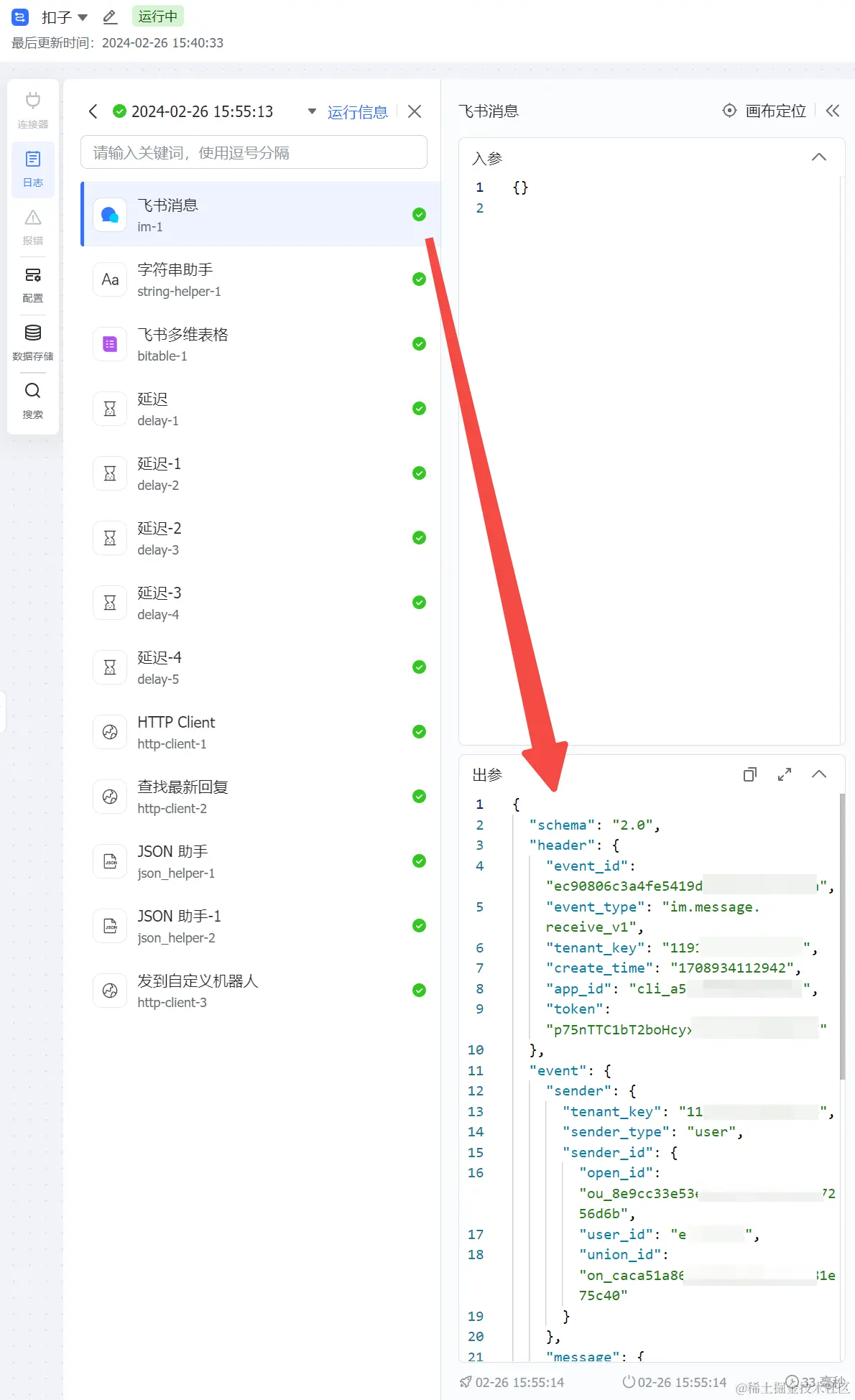Viewport: 855px width, 1400px height.
Task: Select the HTTP Client node icon
Action: (110, 732)
